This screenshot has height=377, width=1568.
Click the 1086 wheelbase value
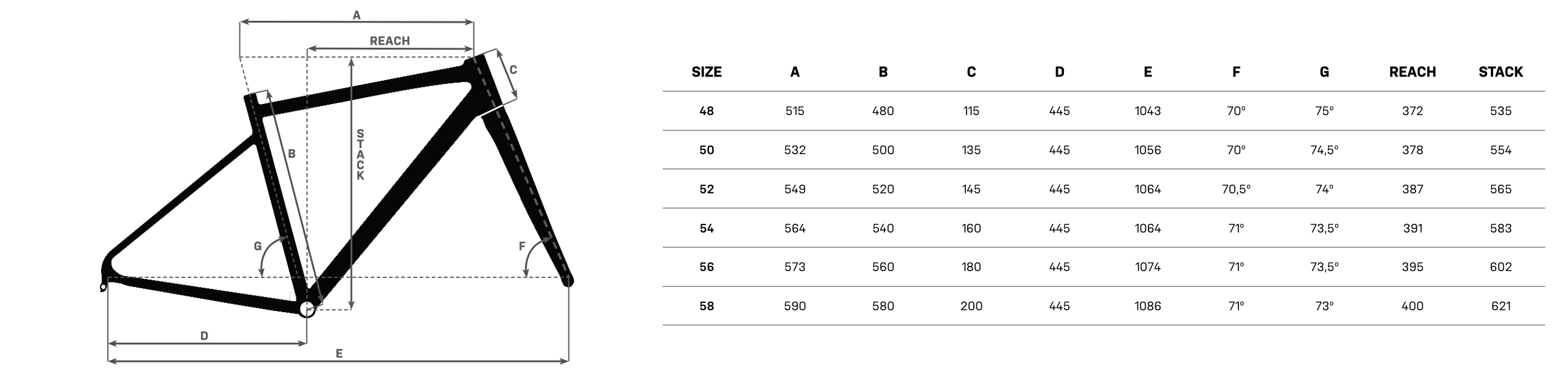[x=1148, y=306]
